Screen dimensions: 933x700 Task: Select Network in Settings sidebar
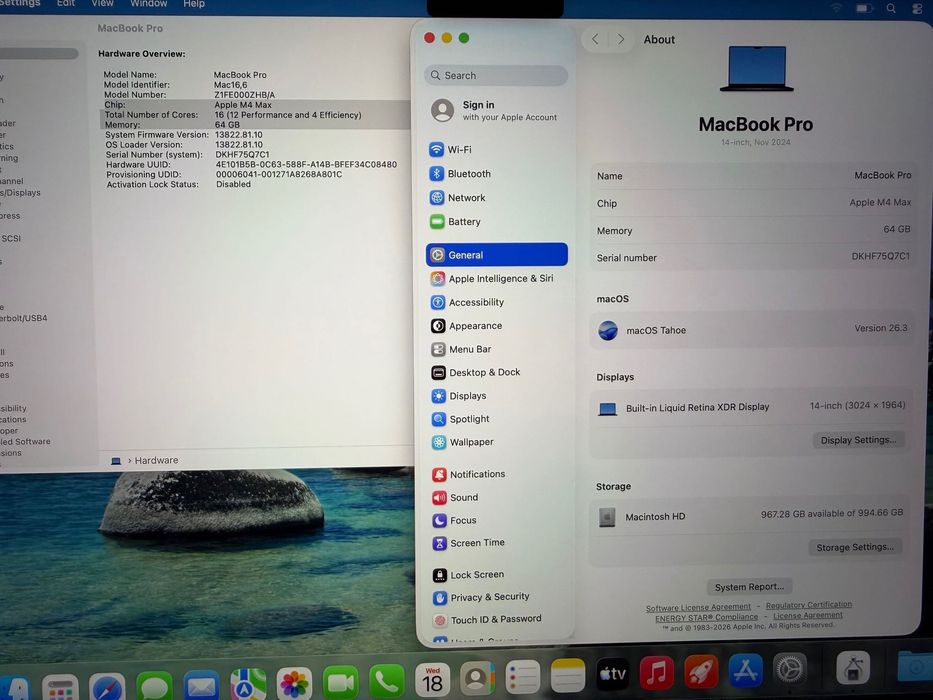(496, 198)
